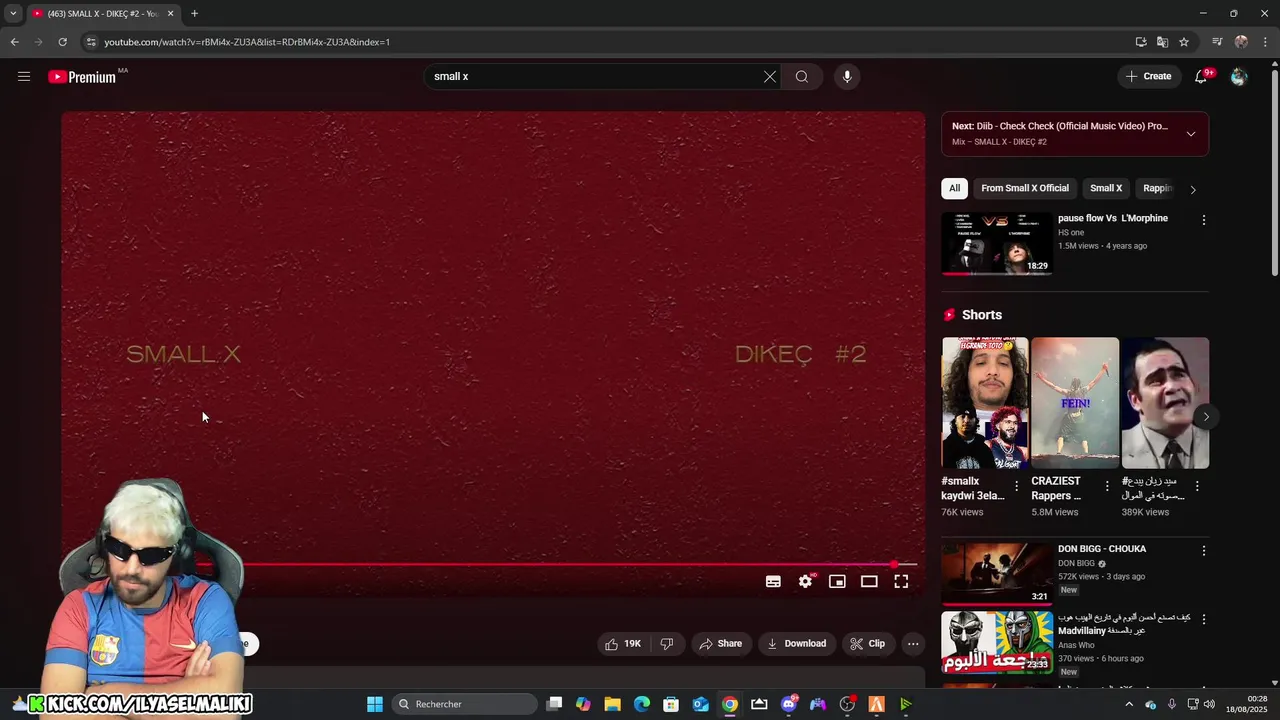Screen dimensions: 1280x720
Task: Click the address bar URL
Action: pyautogui.click(x=247, y=42)
